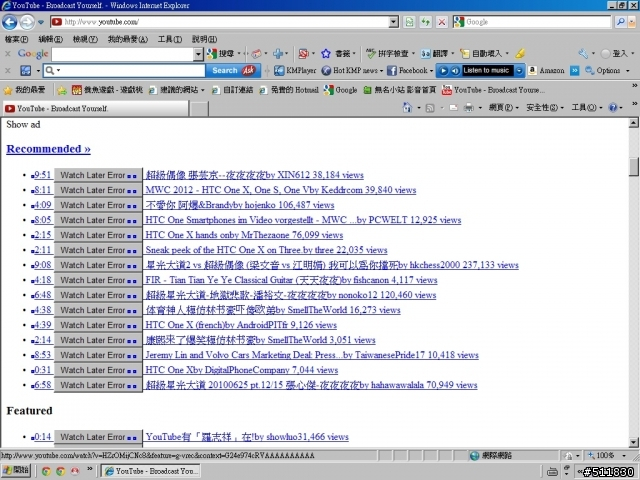Click the RSS feeds icon in command bar

point(429,108)
